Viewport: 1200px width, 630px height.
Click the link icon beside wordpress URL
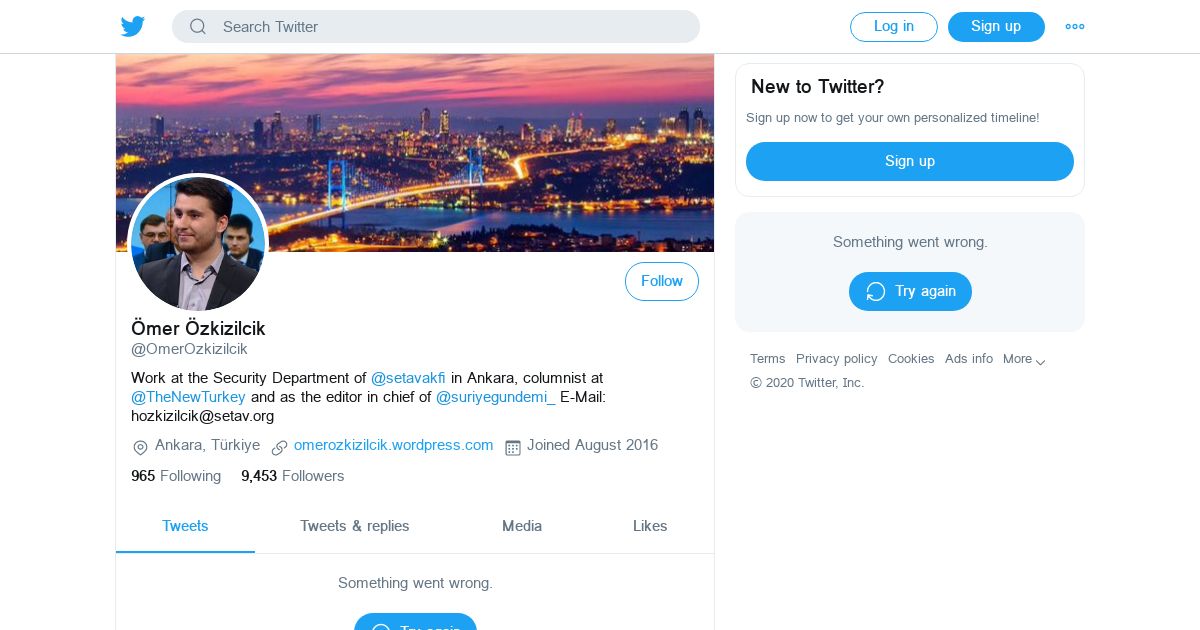pos(280,447)
